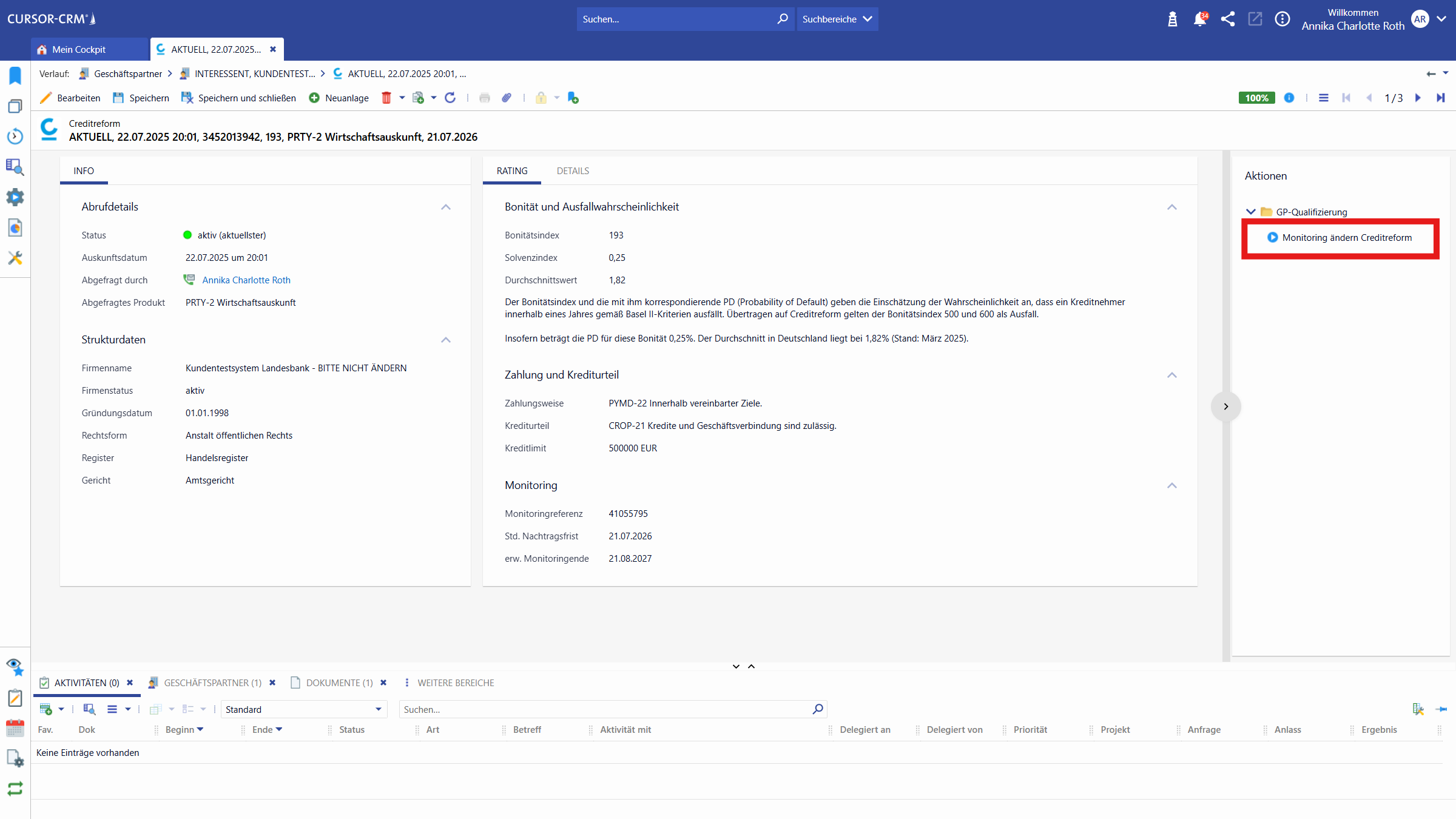Collapse Zahlung und Krediturteil section

click(x=1172, y=375)
